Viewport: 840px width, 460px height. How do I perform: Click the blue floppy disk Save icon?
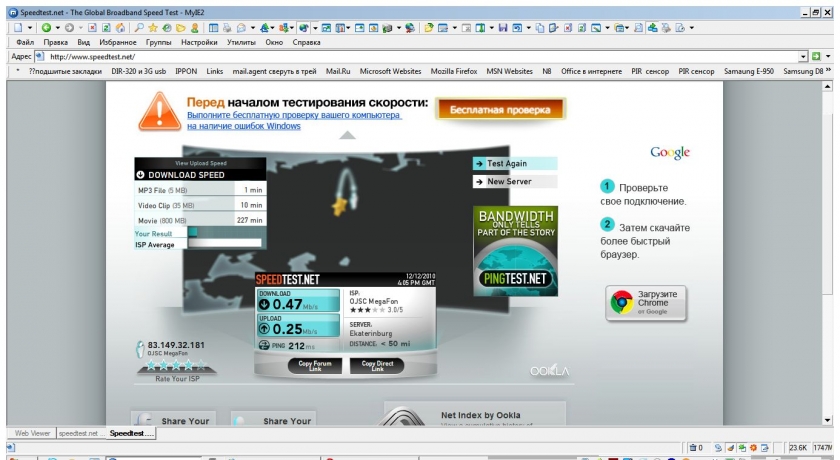pyautogui.click(x=502, y=28)
